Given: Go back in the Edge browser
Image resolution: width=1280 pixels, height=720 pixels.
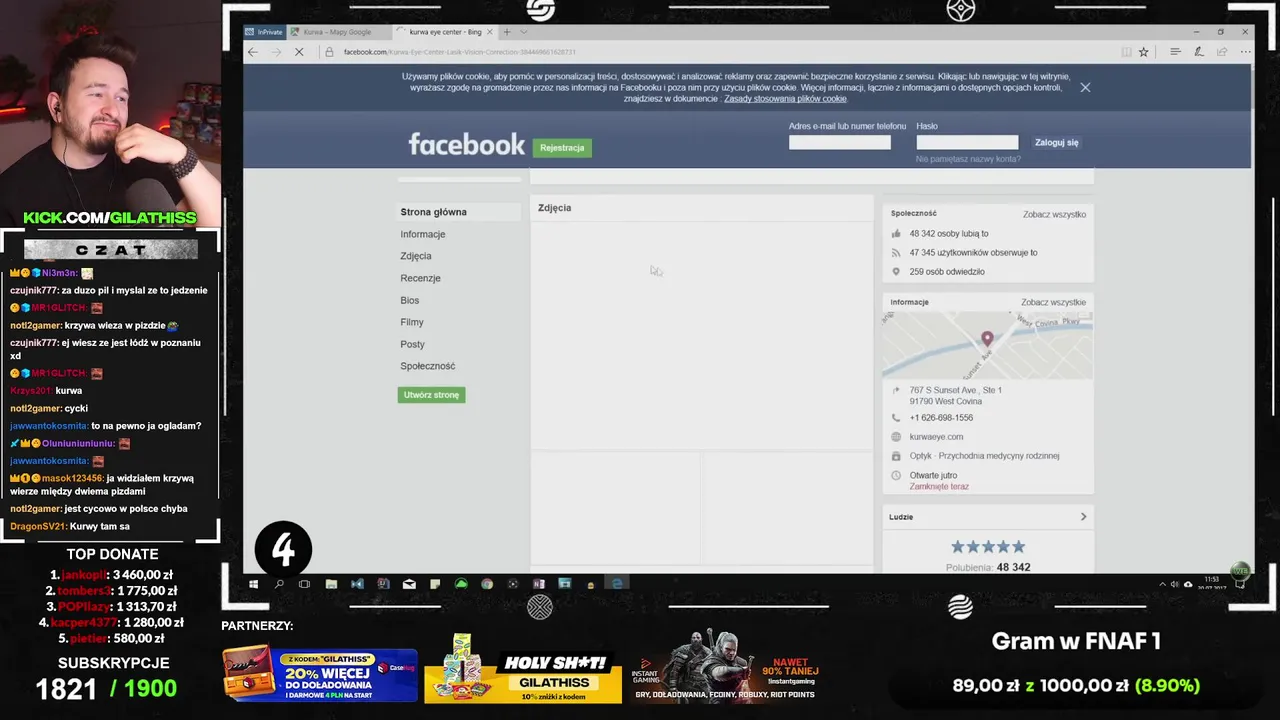Looking at the screenshot, I should coord(253,52).
